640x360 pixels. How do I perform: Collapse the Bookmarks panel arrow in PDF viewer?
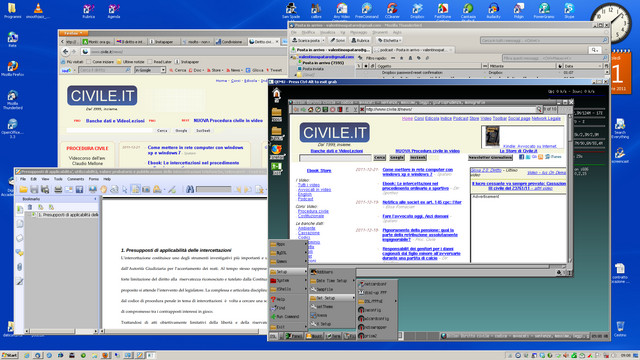coord(96,199)
